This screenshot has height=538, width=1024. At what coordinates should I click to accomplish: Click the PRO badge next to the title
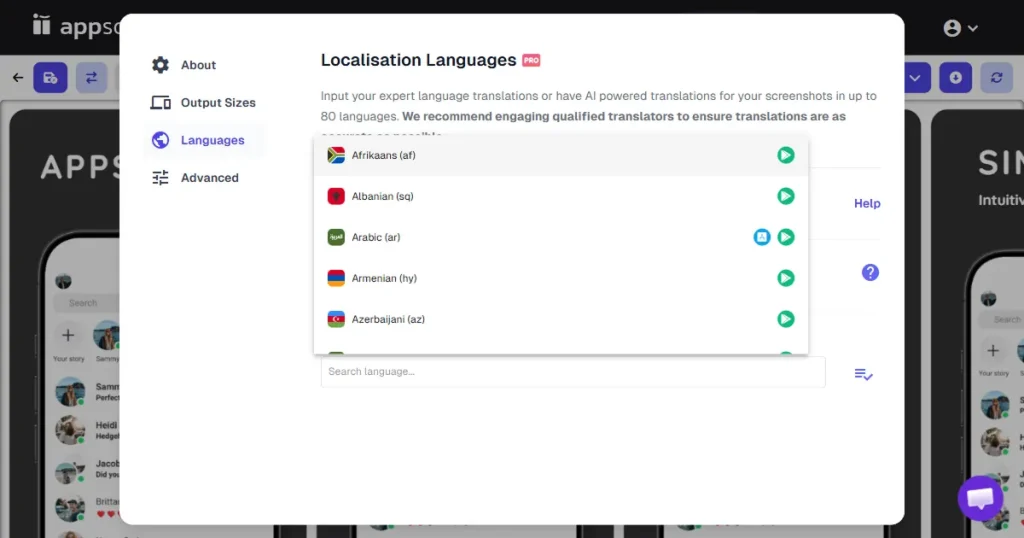click(531, 60)
